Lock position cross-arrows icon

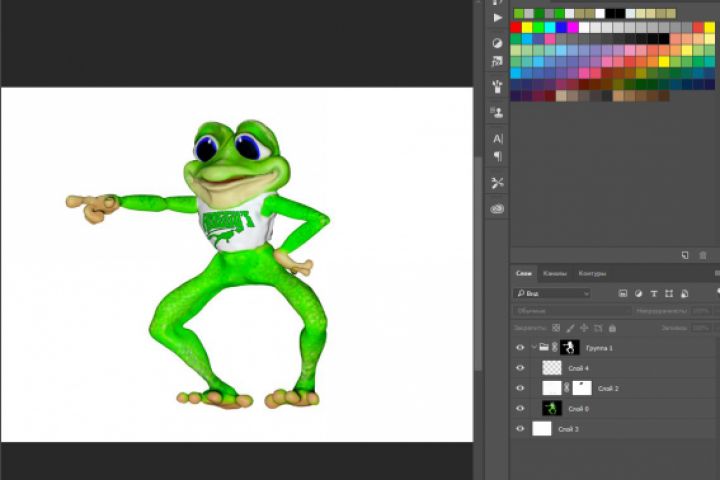tap(584, 328)
